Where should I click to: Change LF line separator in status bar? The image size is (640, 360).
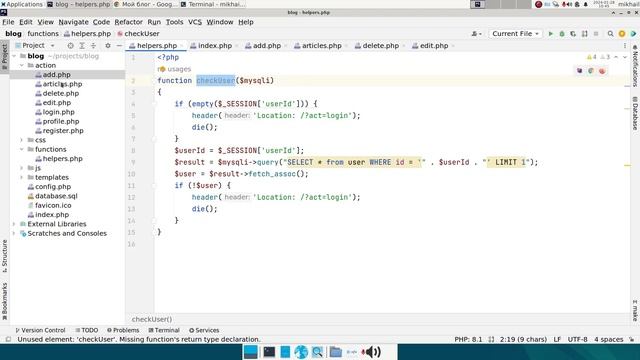click(557, 340)
